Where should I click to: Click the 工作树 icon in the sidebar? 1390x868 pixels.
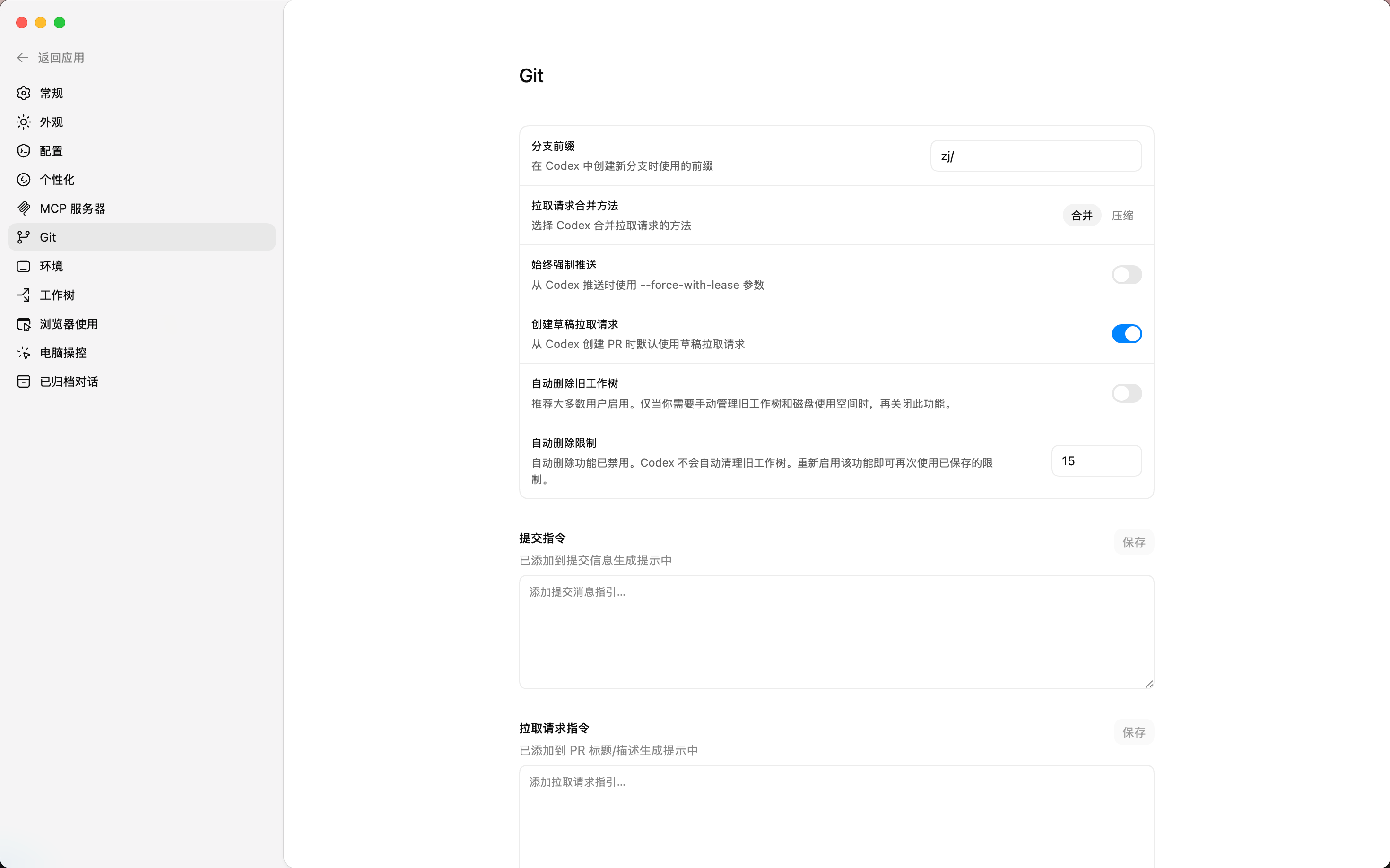click(24, 295)
